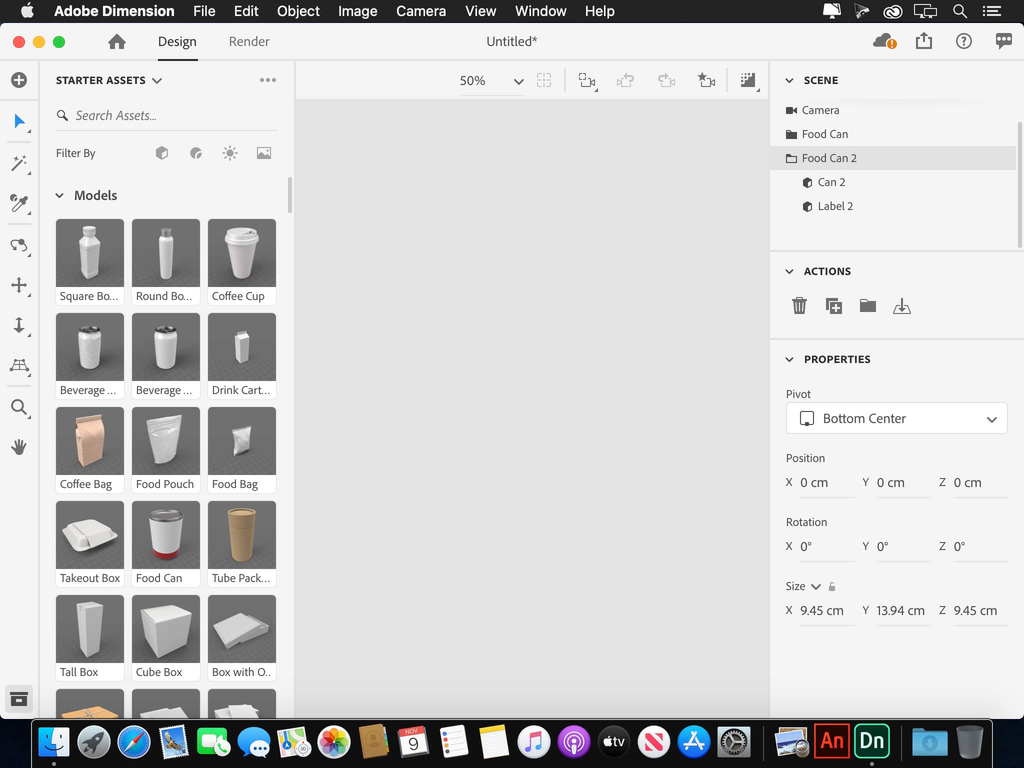Open the Camera menu
1024x768 pixels.
pyautogui.click(x=420, y=11)
